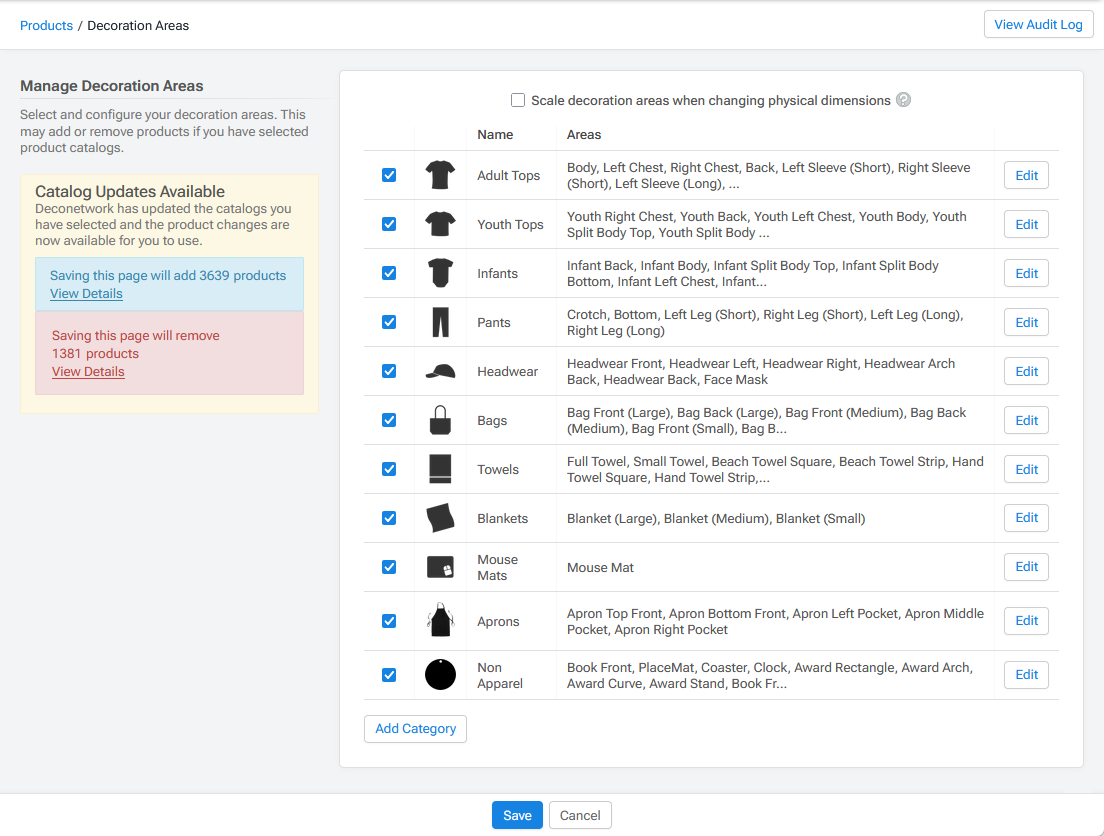Click the Aprons category icon
Viewport: 1104px width, 836px height.
pyautogui.click(x=440, y=621)
